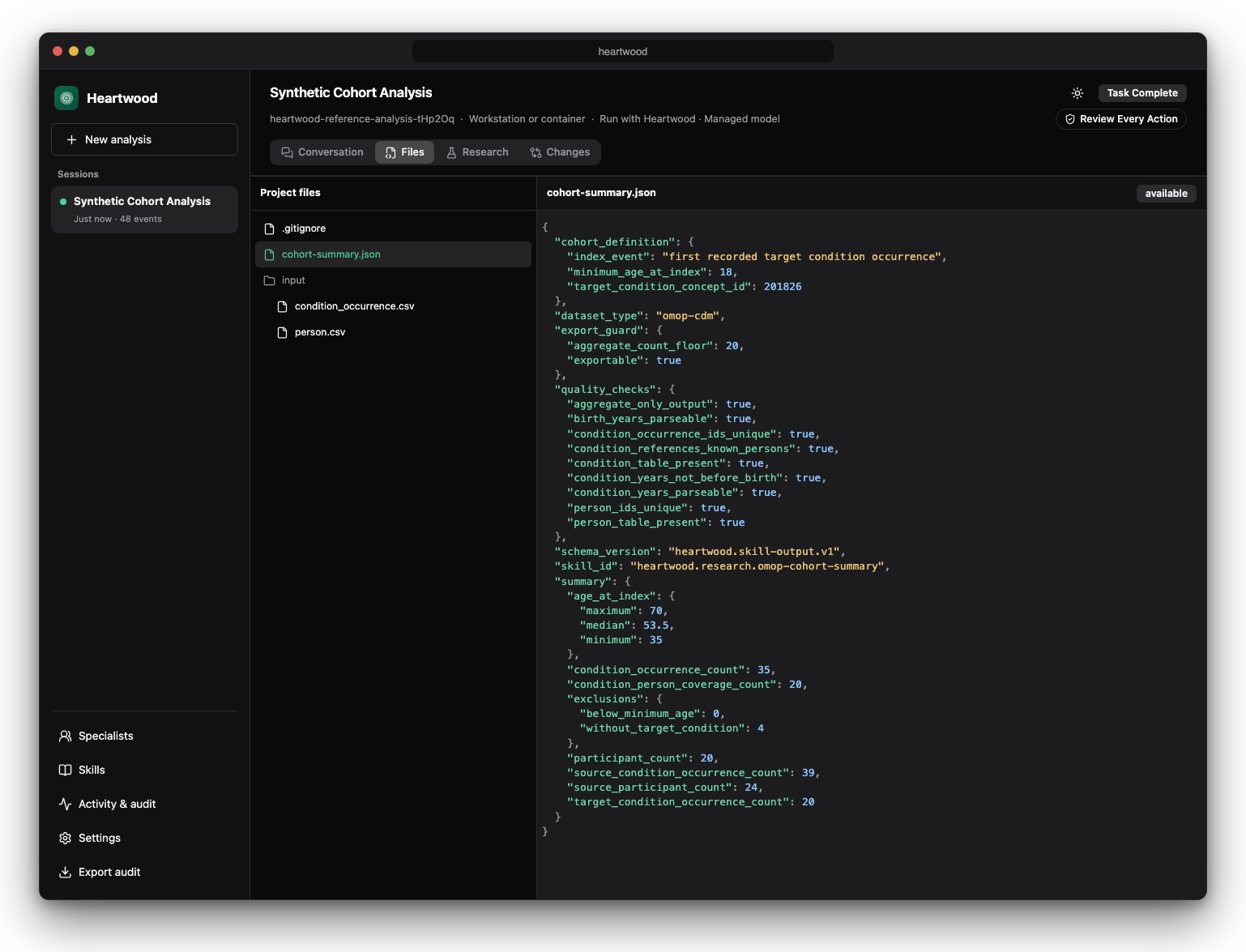
Task: Click the Heartwood logo icon
Action: tap(66, 98)
